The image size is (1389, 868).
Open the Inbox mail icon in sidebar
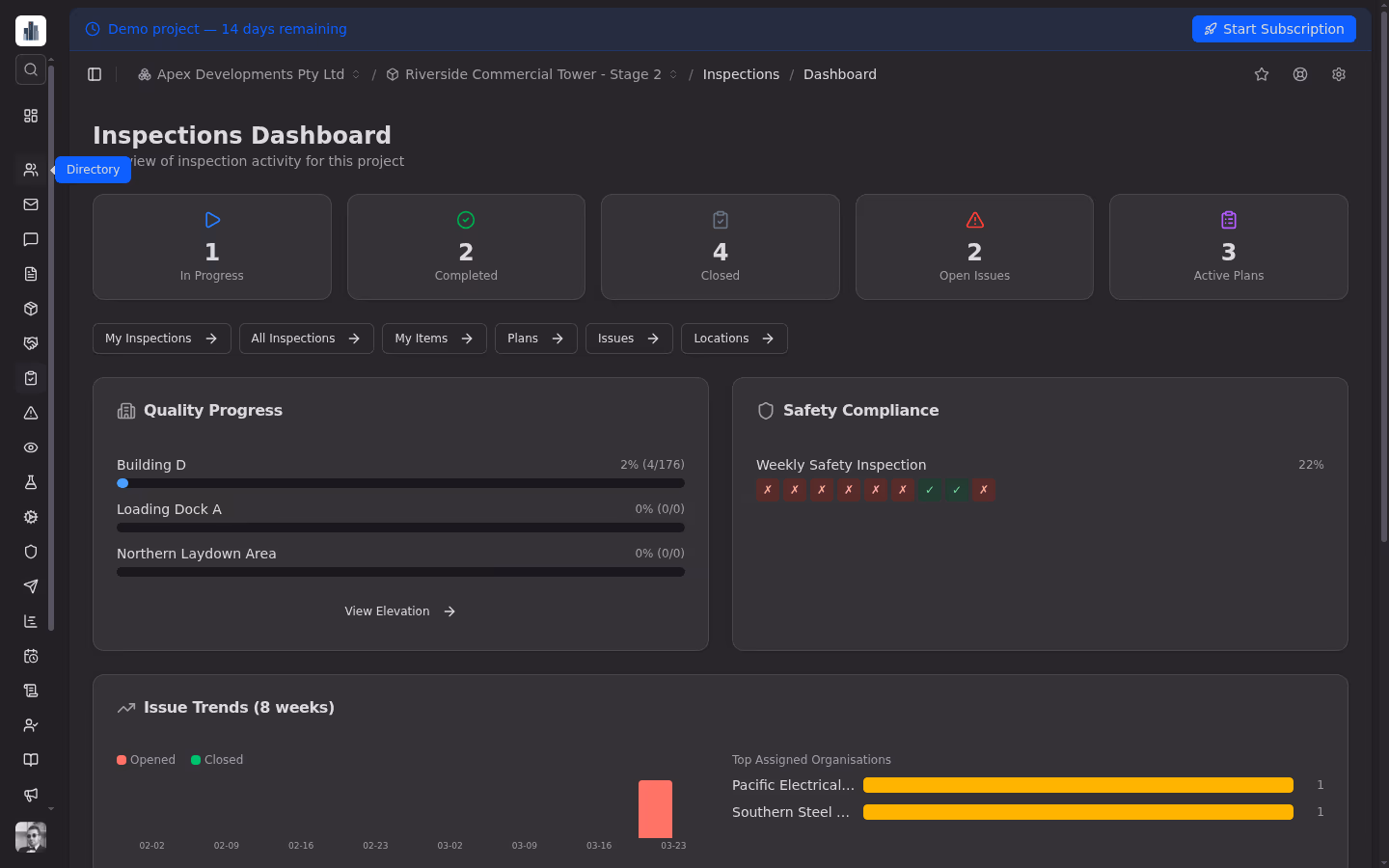coord(30,204)
